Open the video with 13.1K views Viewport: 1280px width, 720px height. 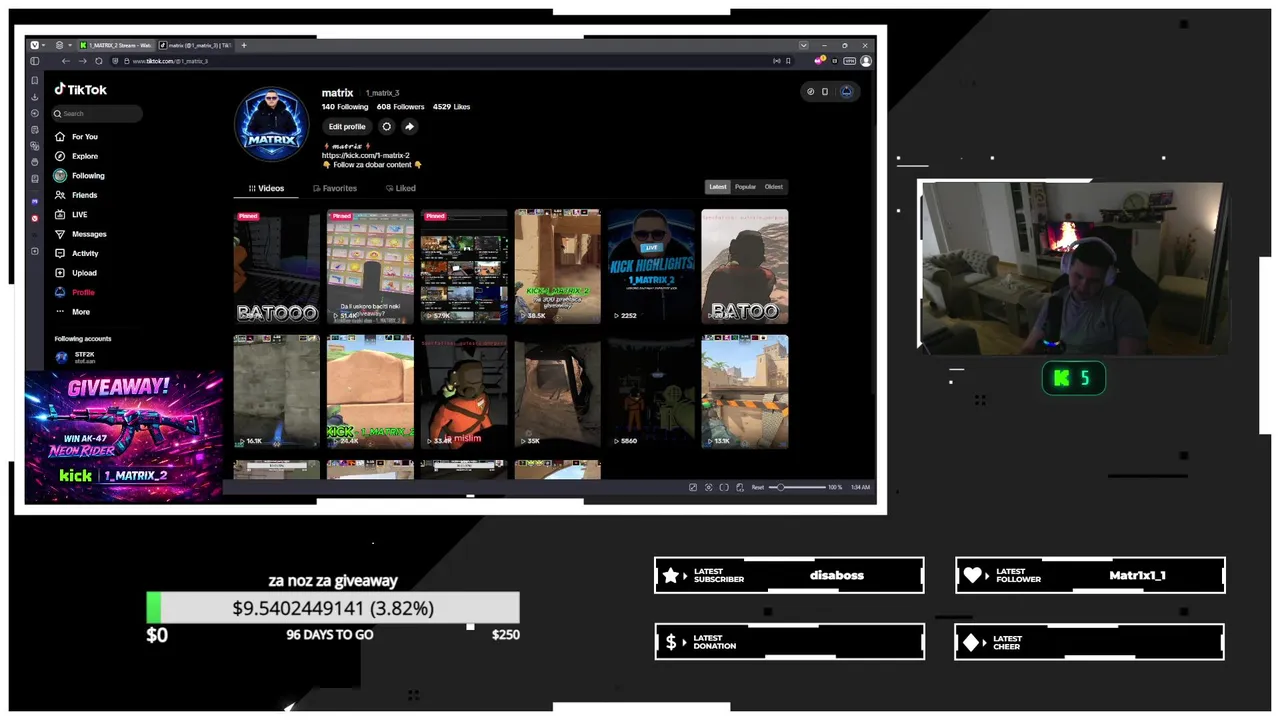click(x=745, y=391)
